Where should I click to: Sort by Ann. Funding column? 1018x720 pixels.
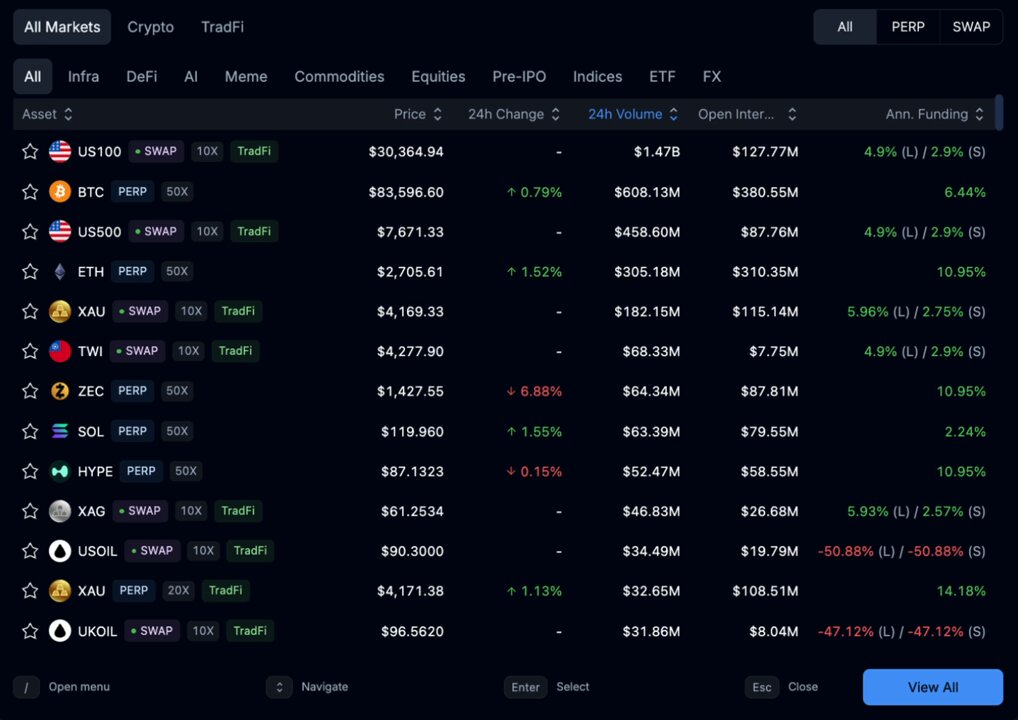coord(935,114)
